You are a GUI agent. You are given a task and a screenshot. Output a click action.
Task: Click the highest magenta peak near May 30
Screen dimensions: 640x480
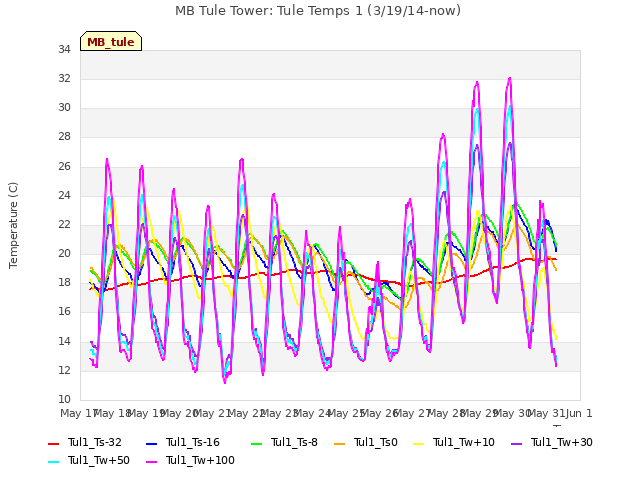509,78
